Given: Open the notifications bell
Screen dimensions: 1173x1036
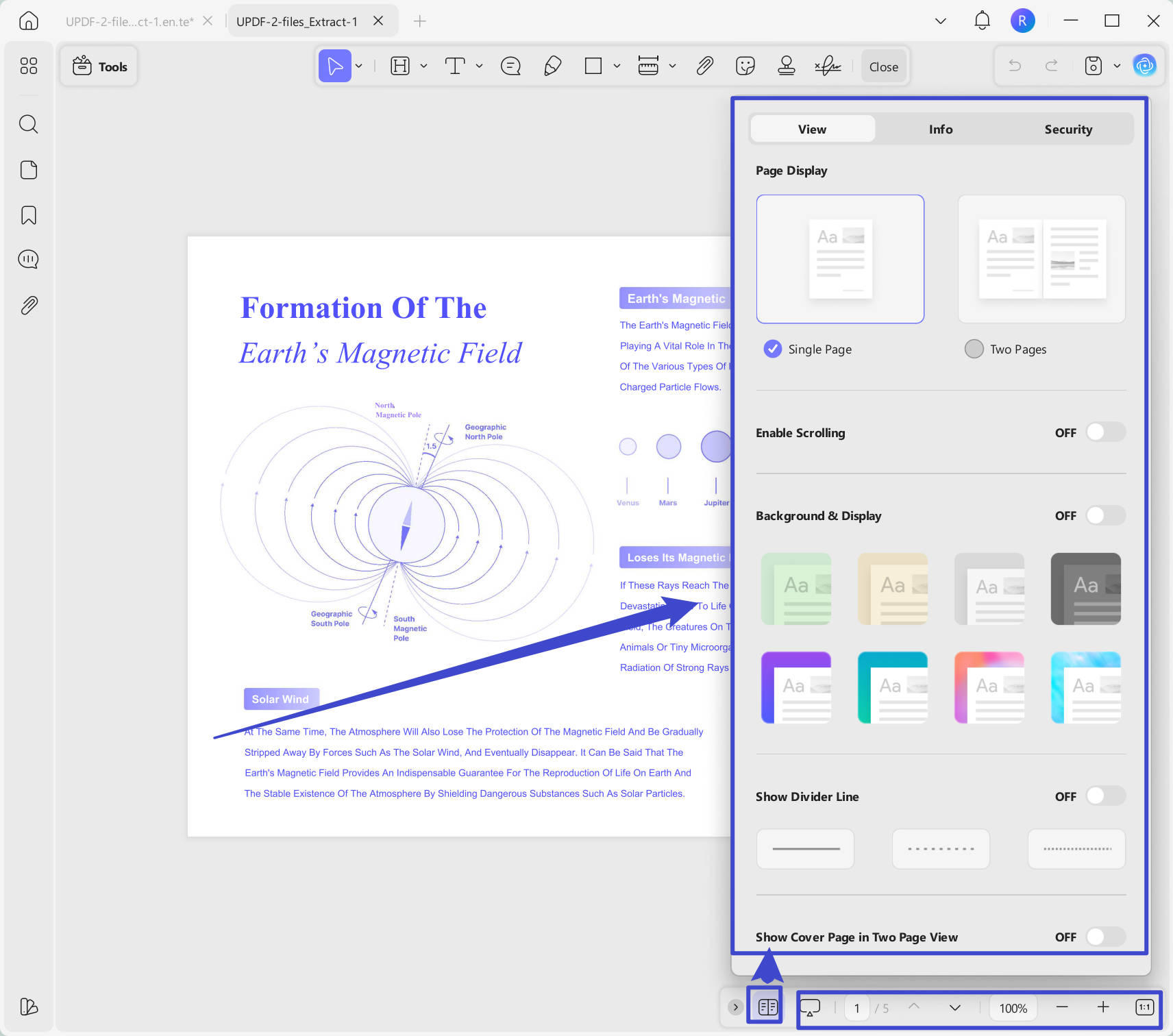Looking at the screenshot, I should tap(982, 21).
